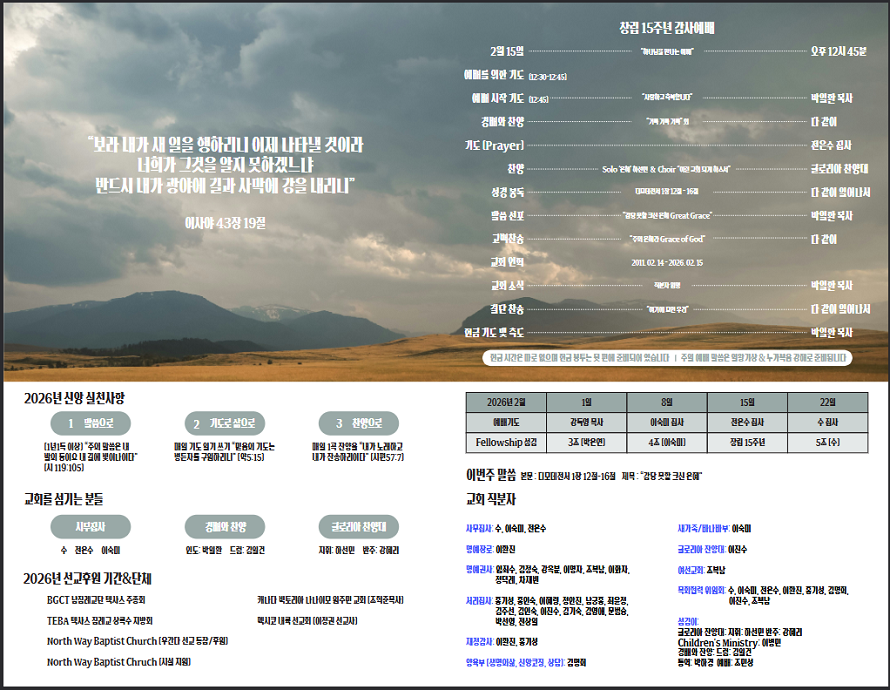Viewport: 890px width, 690px height.
Task: Click the 'Fellowship 섬김' row label cell
Action: (506, 442)
